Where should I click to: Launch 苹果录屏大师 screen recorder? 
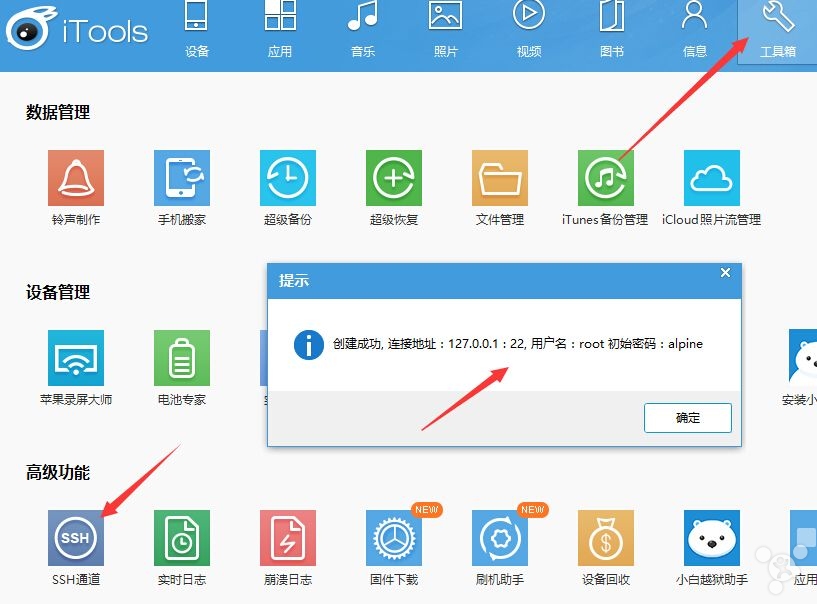(76, 368)
